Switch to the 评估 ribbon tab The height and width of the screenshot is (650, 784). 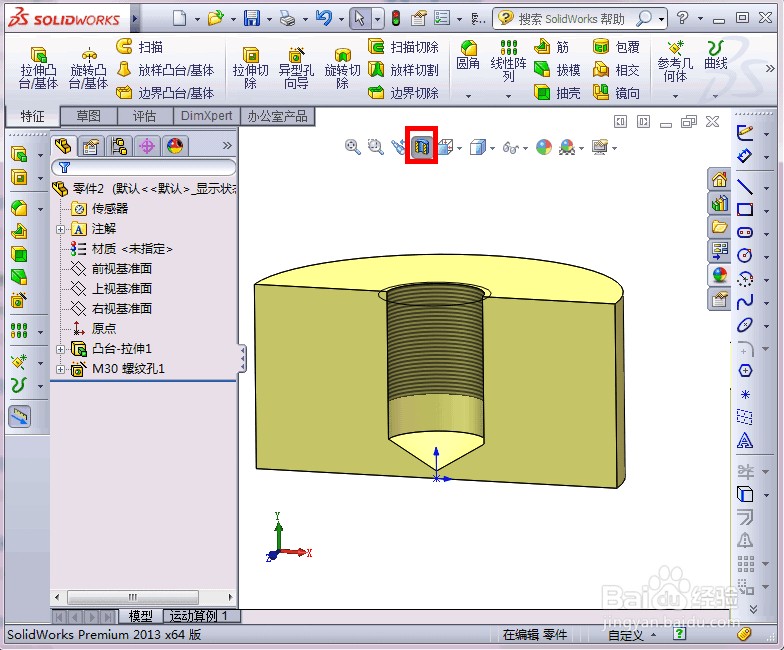coord(144,116)
